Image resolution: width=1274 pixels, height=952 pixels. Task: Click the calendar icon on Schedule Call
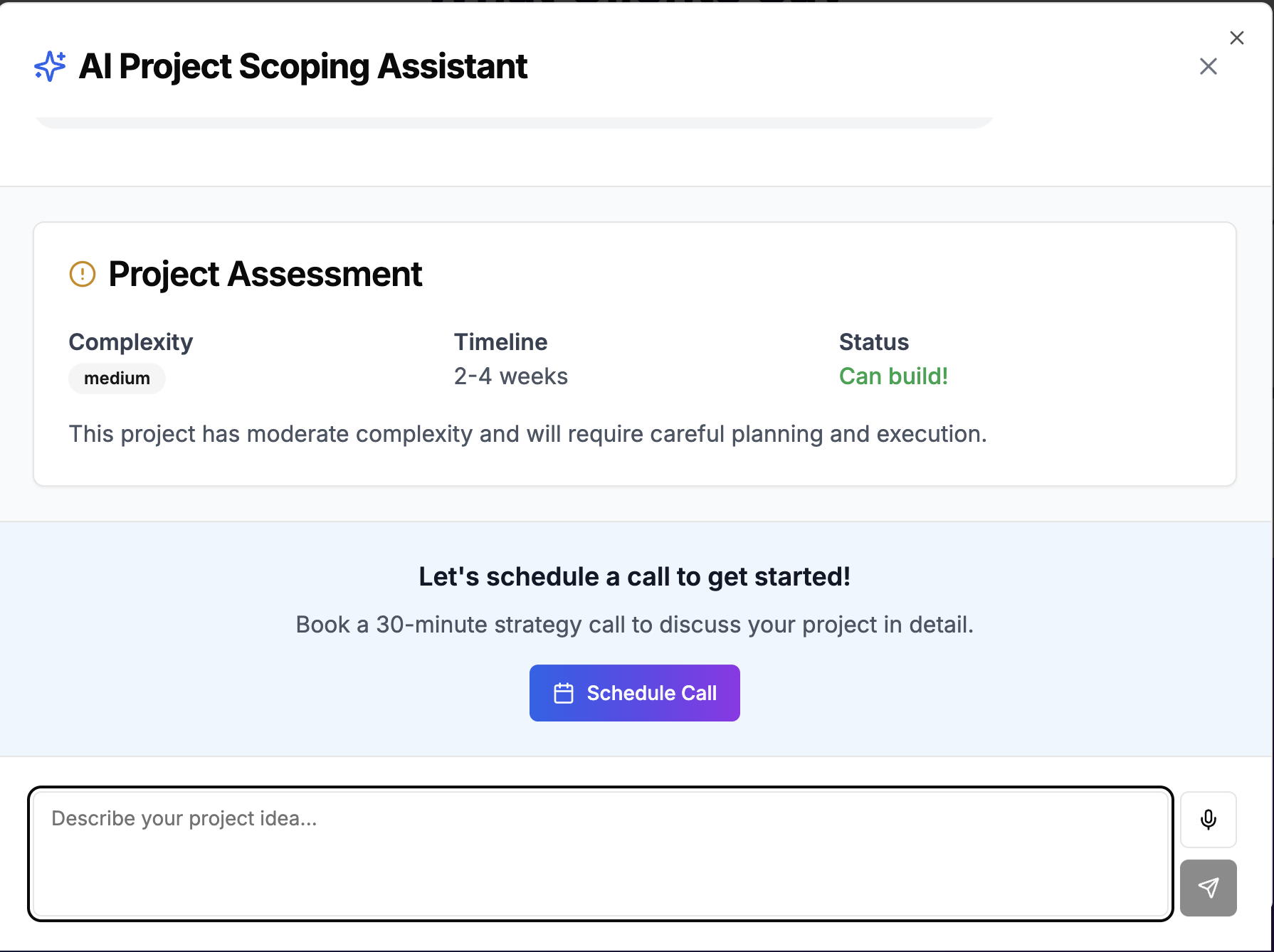(564, 693)
